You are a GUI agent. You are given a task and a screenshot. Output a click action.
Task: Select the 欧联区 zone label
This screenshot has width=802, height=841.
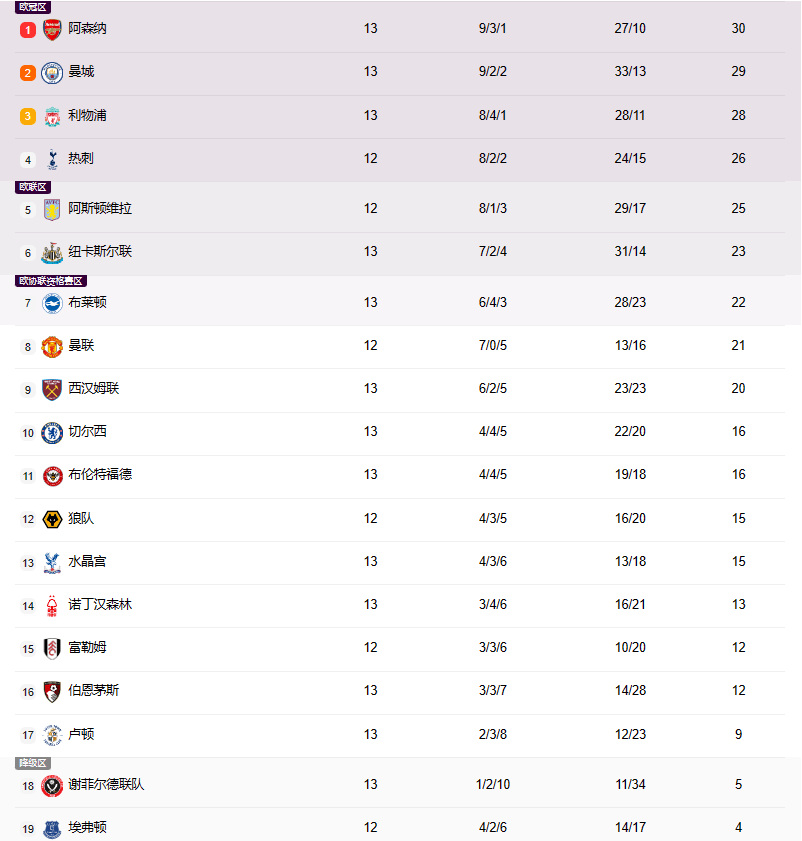coord(33,187)
